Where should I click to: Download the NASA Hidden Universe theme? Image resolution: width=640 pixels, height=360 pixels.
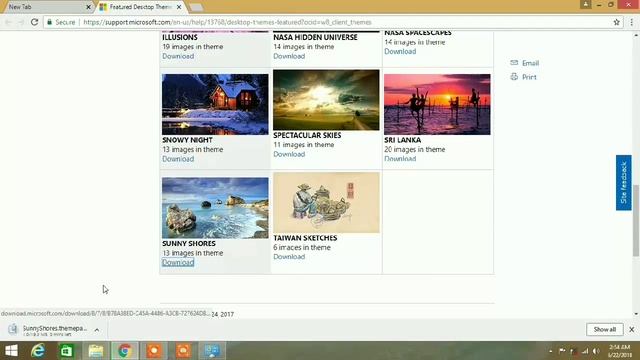[x=289, y=56]
